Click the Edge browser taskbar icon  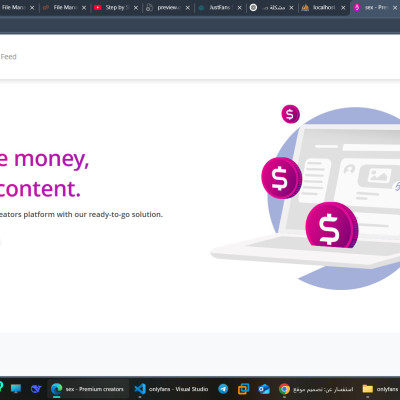88,389
